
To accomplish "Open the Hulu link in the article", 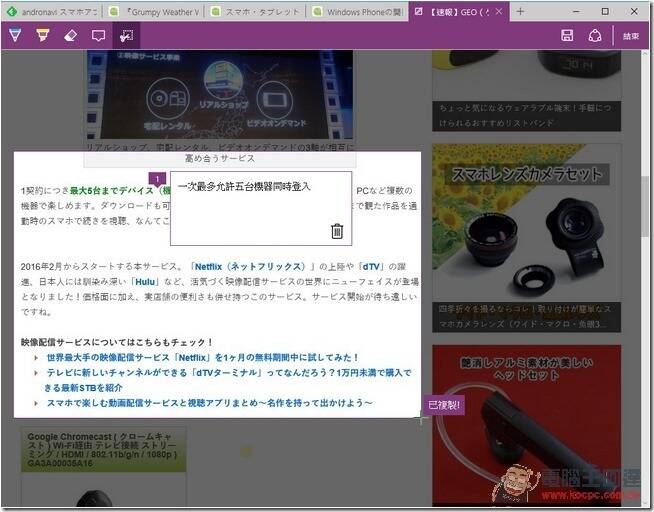I will 145,282.
